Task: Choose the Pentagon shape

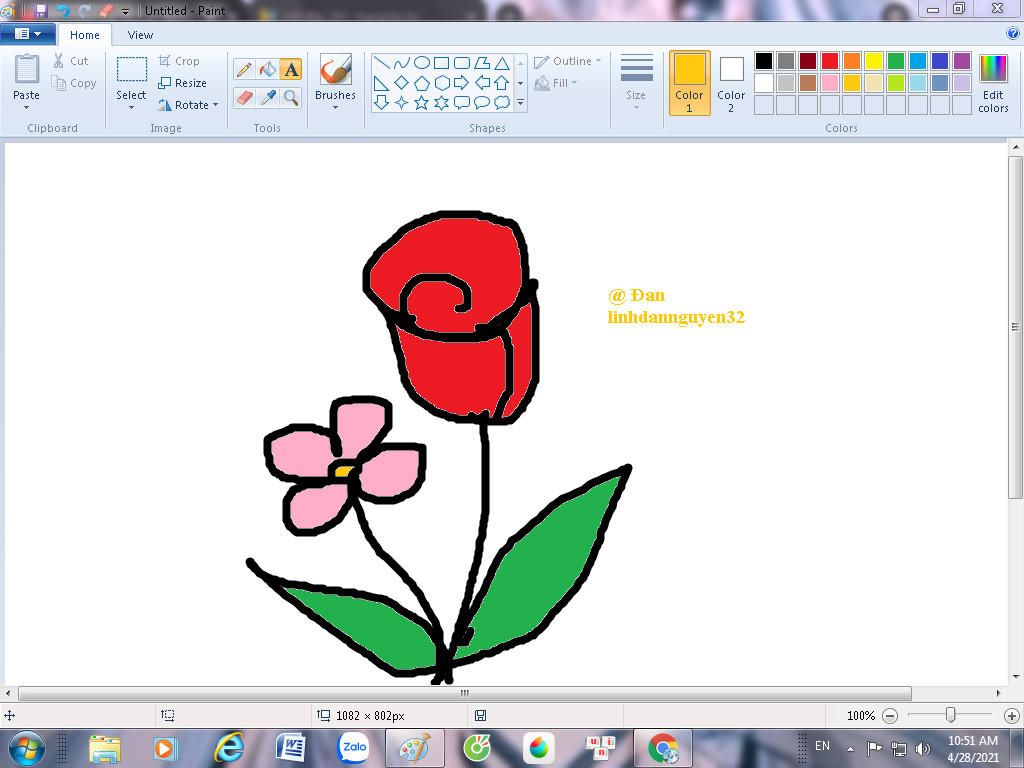Action: [x=422, y=83]
